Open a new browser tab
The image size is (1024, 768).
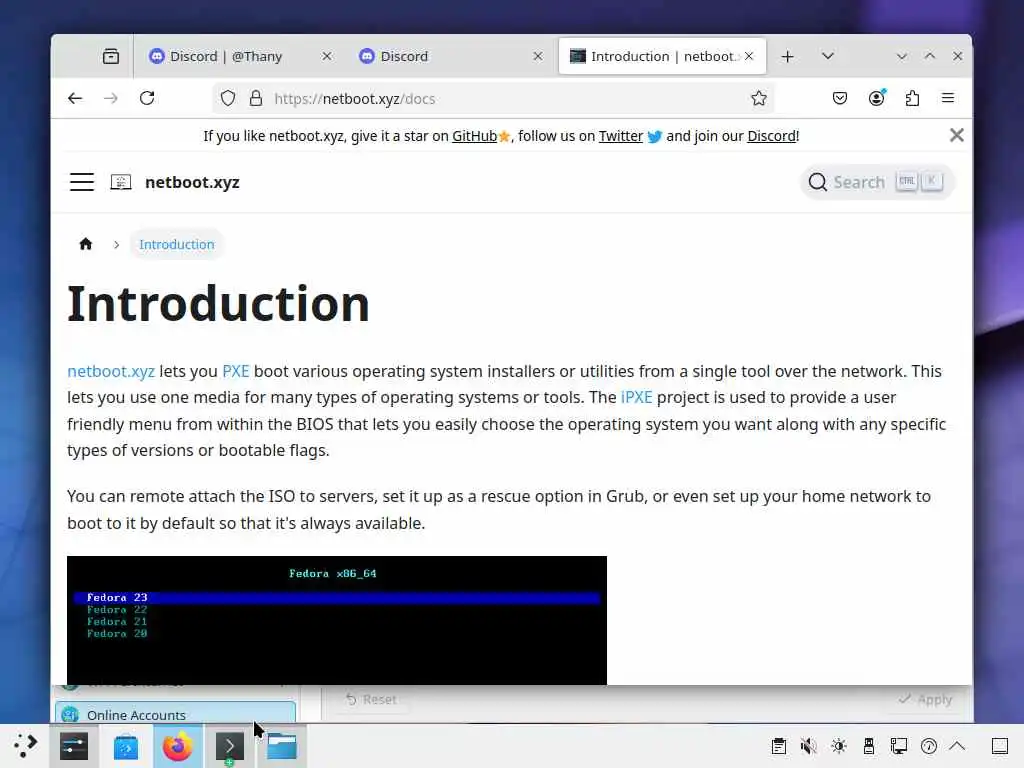click(788, 56)
